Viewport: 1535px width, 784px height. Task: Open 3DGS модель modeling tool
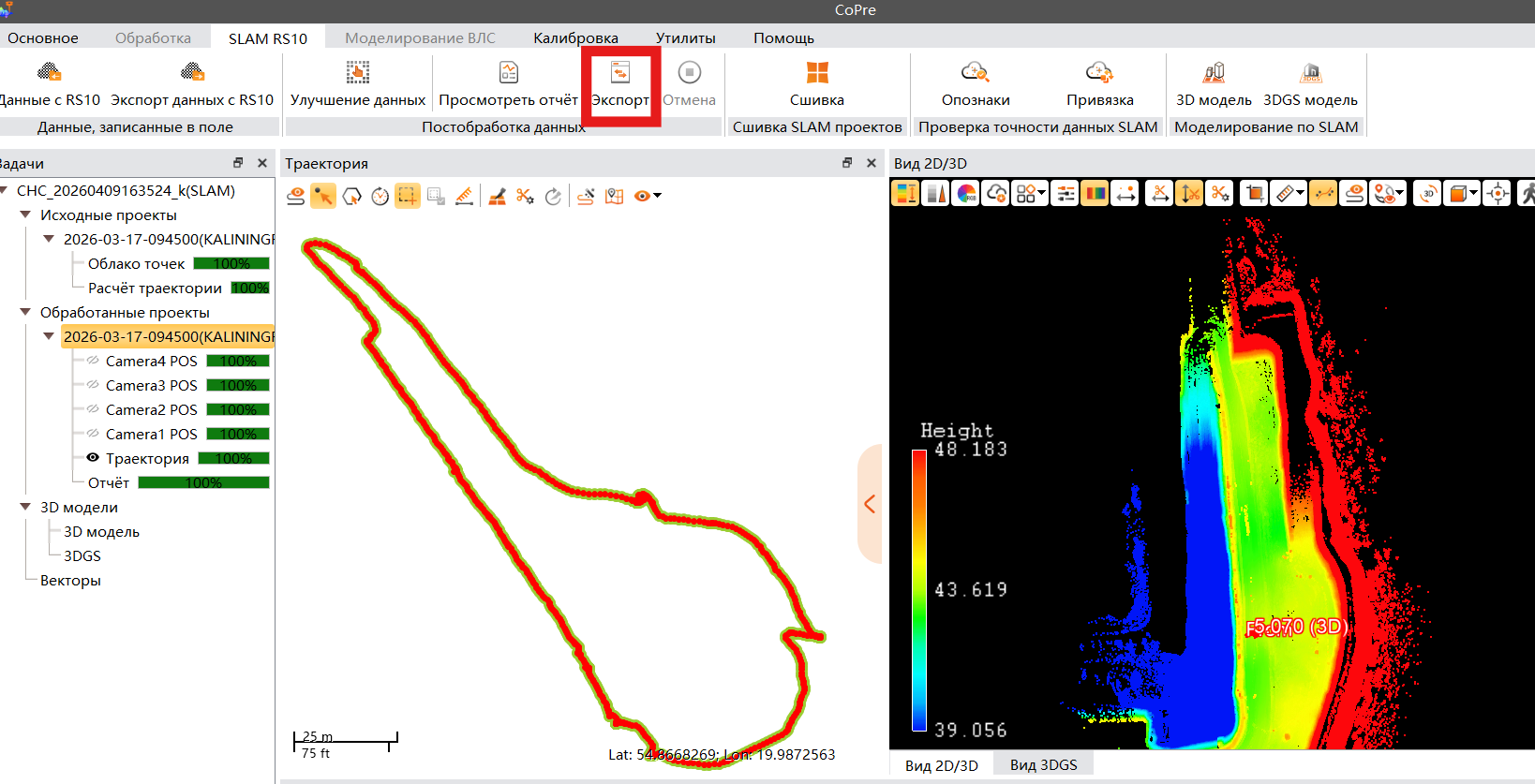click(1310, 74)
